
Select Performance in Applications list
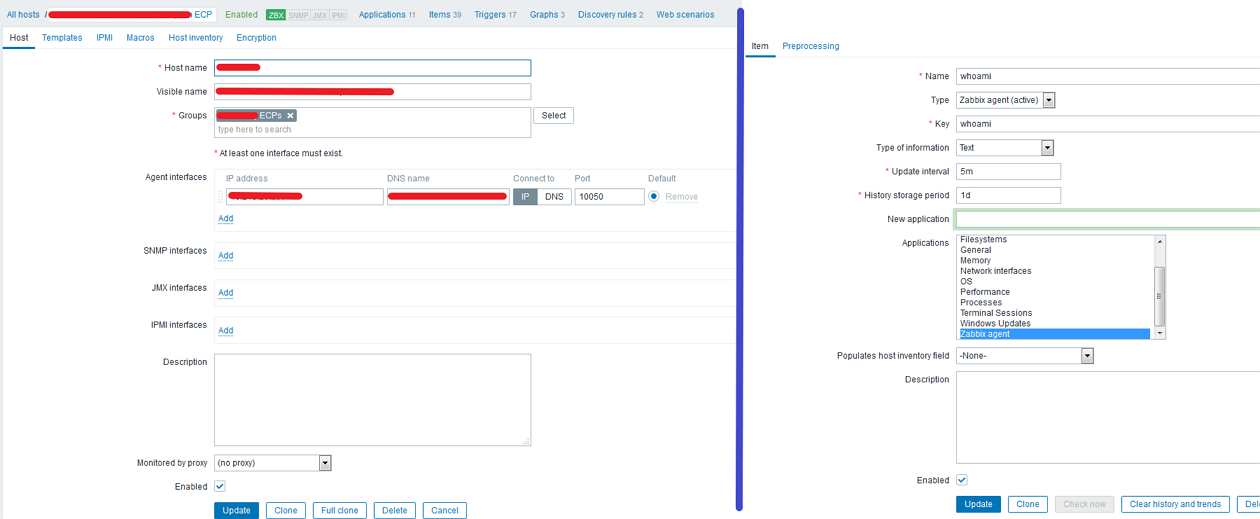tap(1055, 292)
